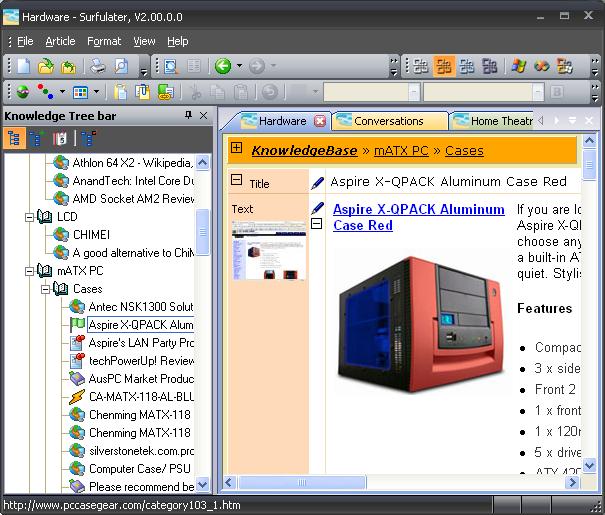Toggle auto-hide pin on Knowledge Tree bar
The image size is (605, 515).
[x=188, y=115]
